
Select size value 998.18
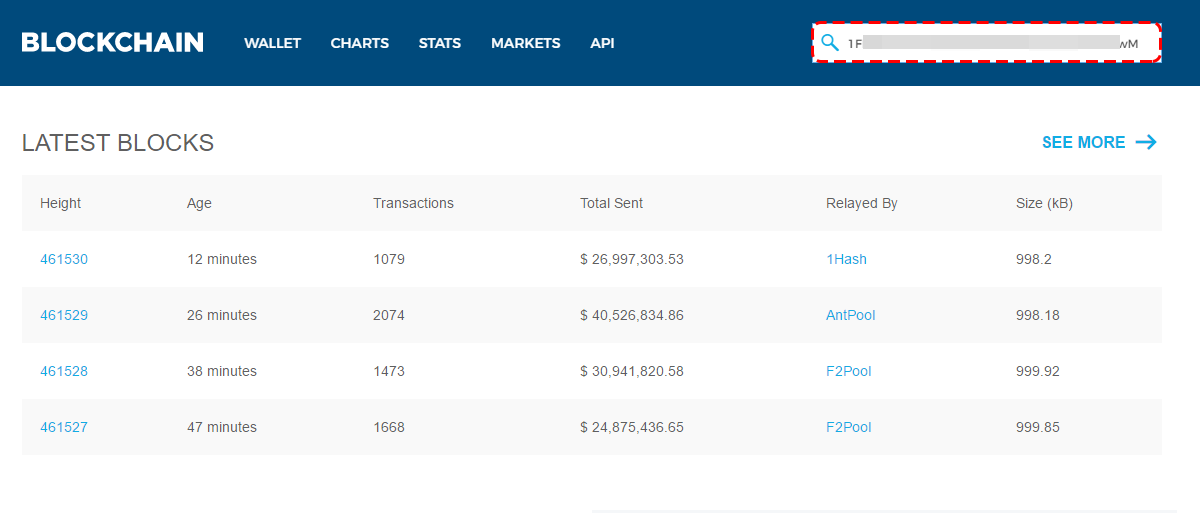[x=1038, y=315]
